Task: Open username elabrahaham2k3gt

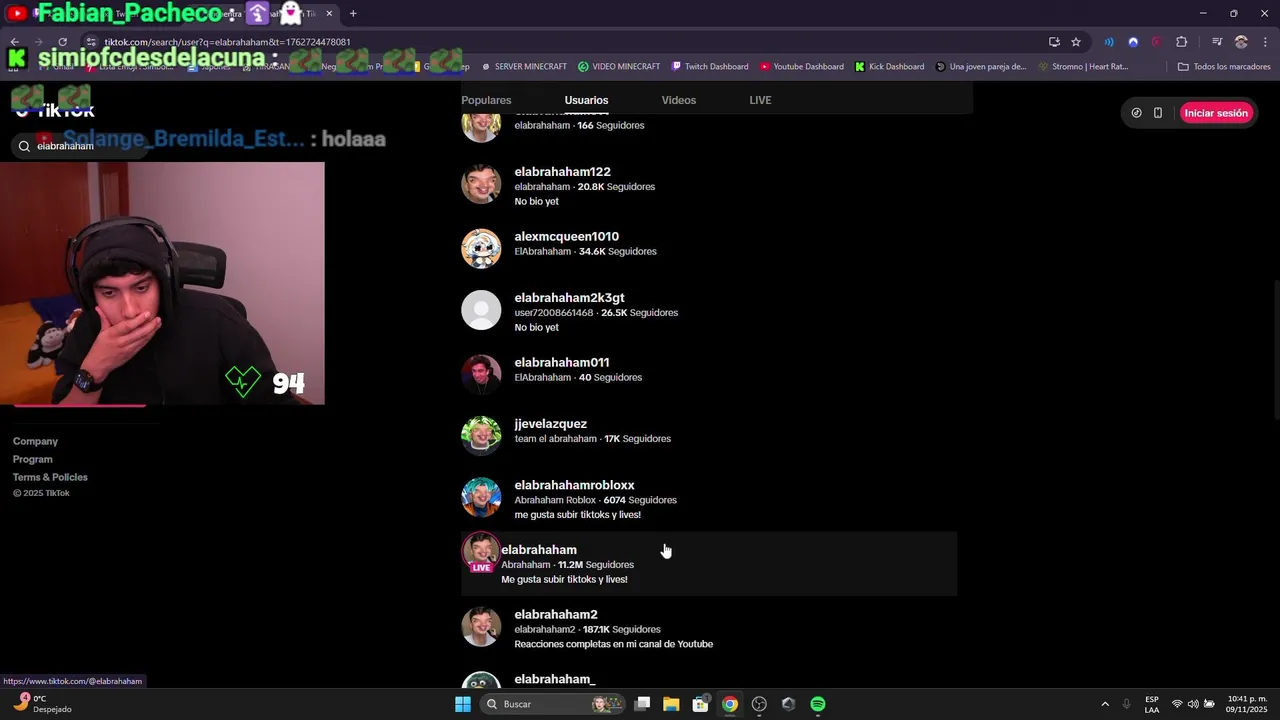Action: point(569,298)
